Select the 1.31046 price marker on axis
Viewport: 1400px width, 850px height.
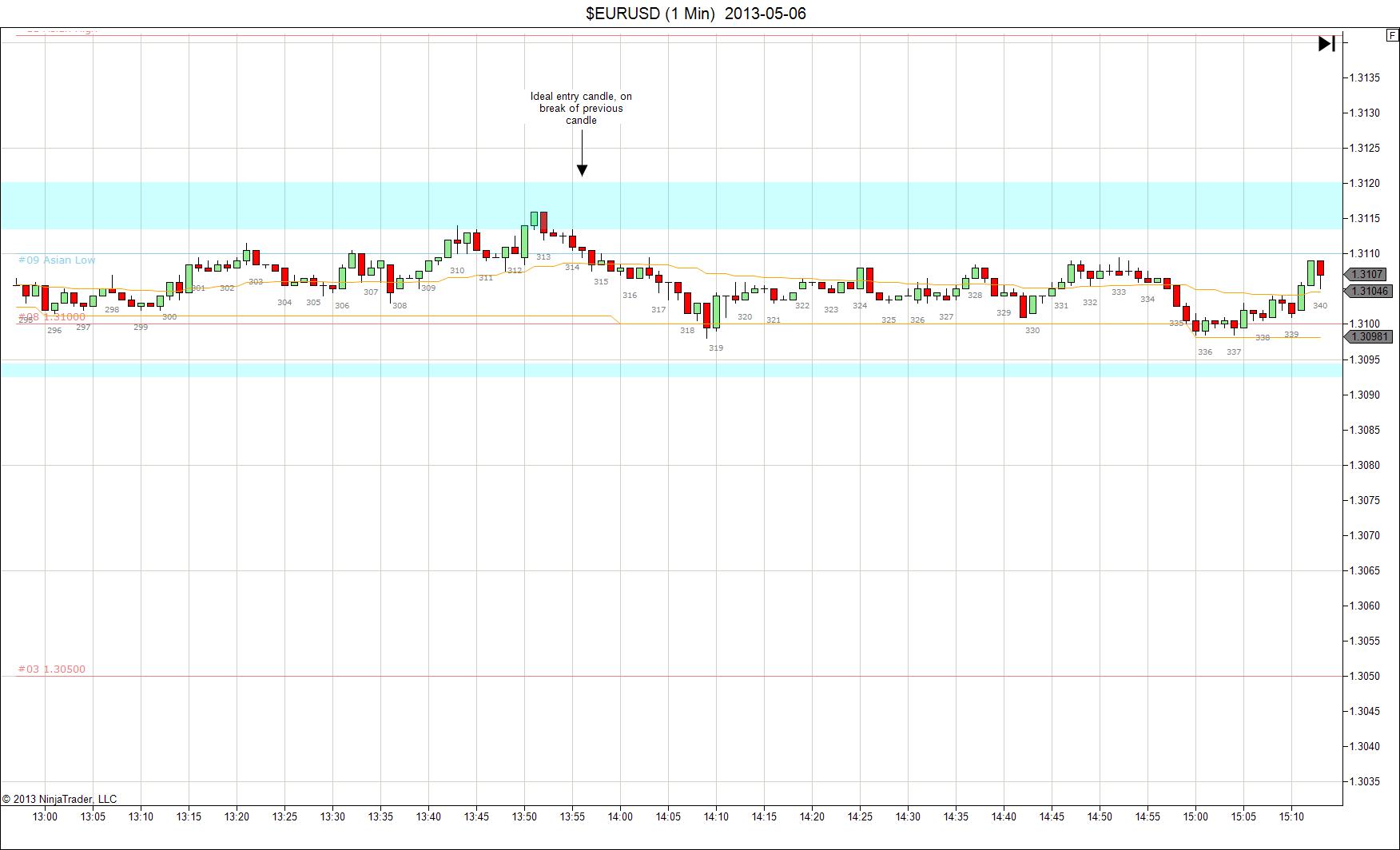[x=1370, y=292]
